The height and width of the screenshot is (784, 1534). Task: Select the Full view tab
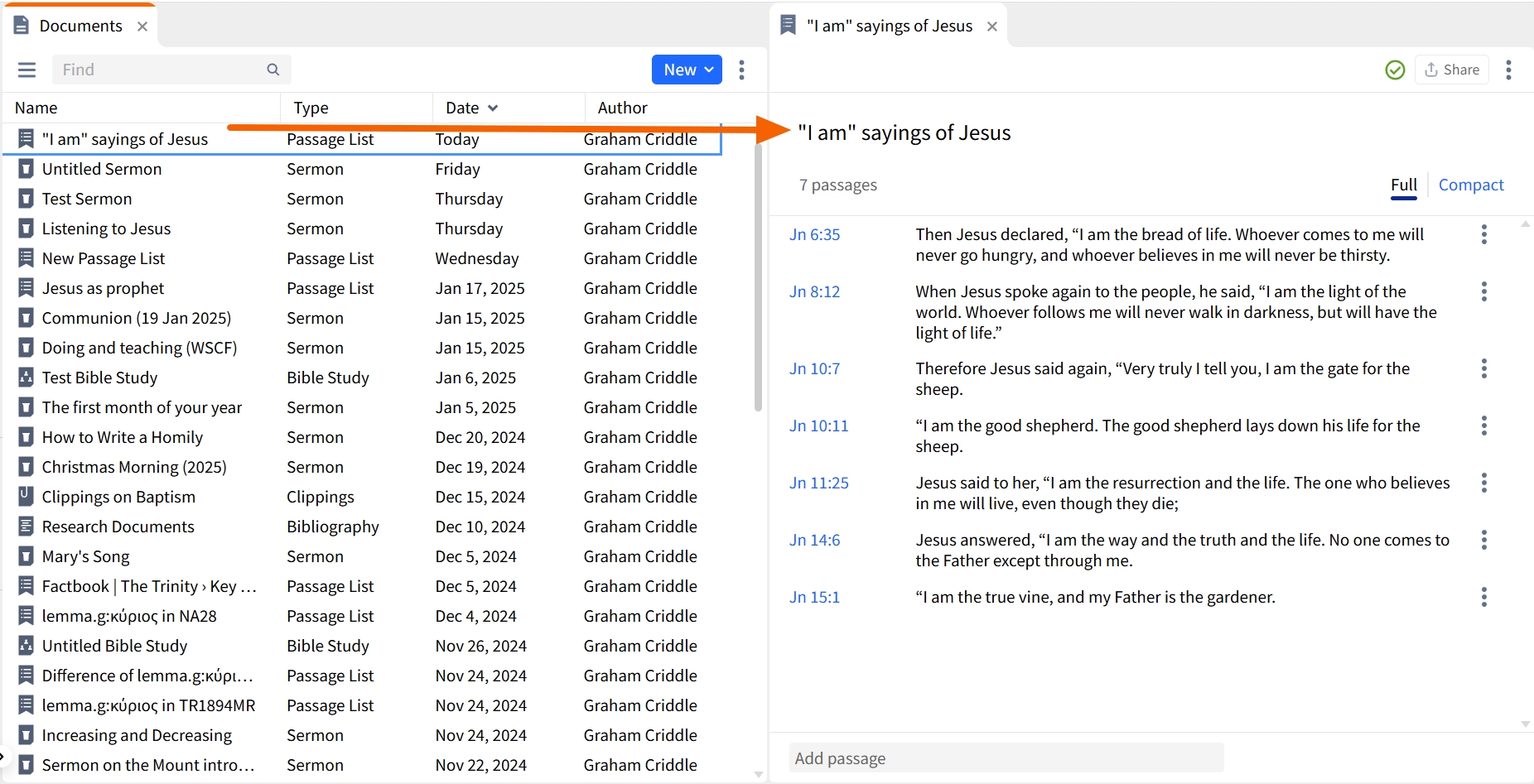(1404, 185)
